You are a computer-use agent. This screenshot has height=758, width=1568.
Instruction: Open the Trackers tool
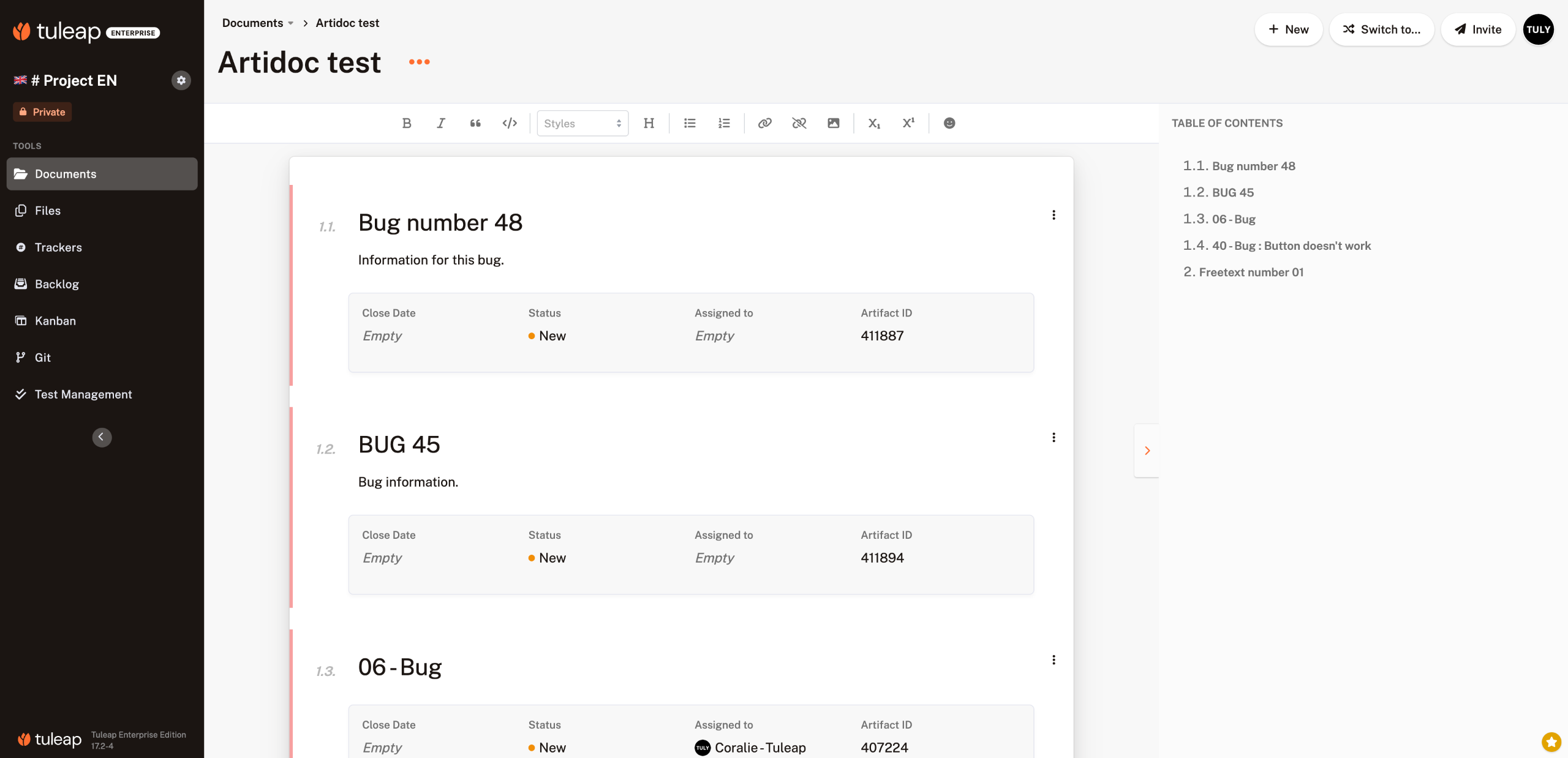coord(58,247)
